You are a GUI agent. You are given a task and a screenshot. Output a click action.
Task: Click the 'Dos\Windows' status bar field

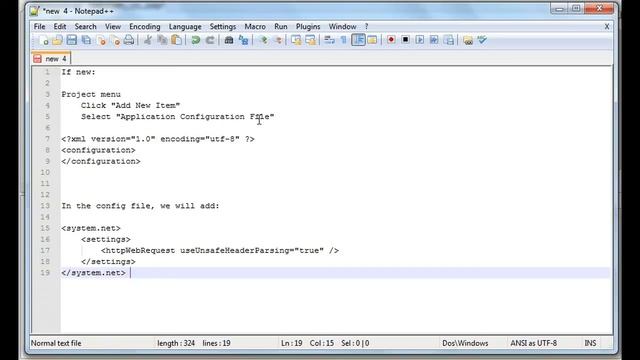(465, 343)
